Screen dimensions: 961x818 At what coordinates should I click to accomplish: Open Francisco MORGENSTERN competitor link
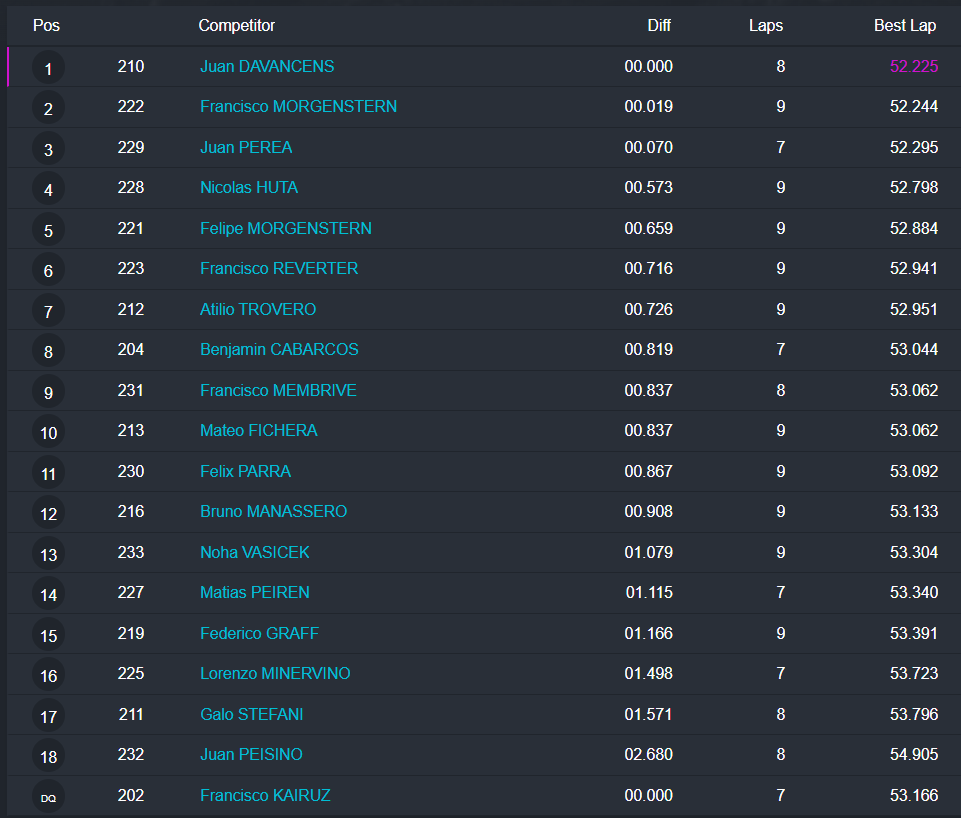(x=298, y=106)
